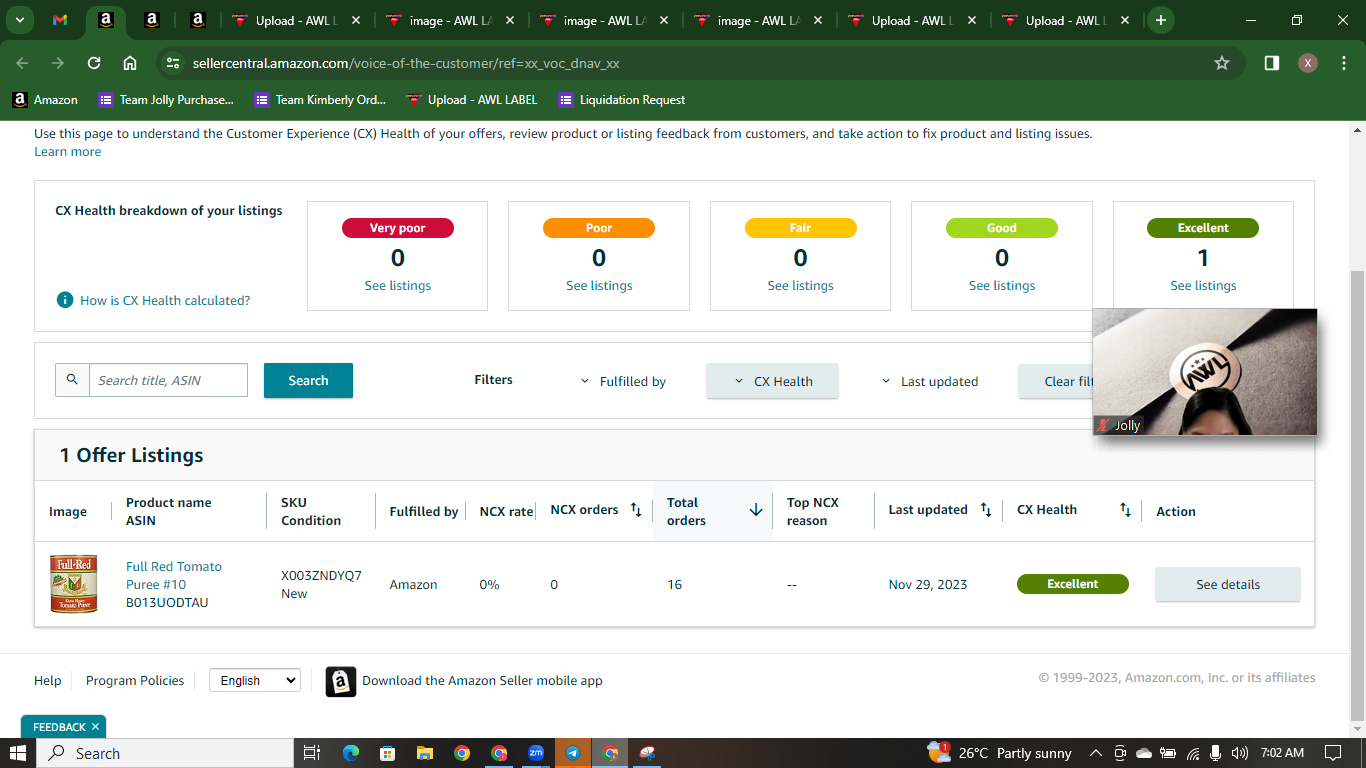This screenshot has height=768, width=1366.
Task: Click Download the Amazon Seller mobile app
Action: point(482,680)
